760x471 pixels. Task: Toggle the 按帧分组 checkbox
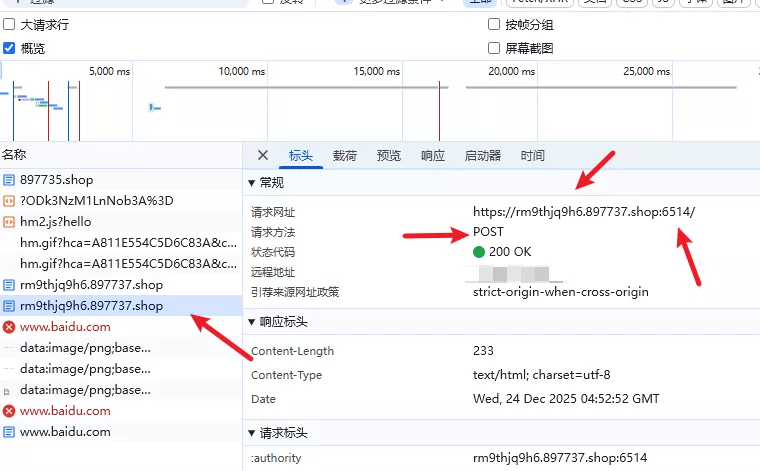pos(494,25)
